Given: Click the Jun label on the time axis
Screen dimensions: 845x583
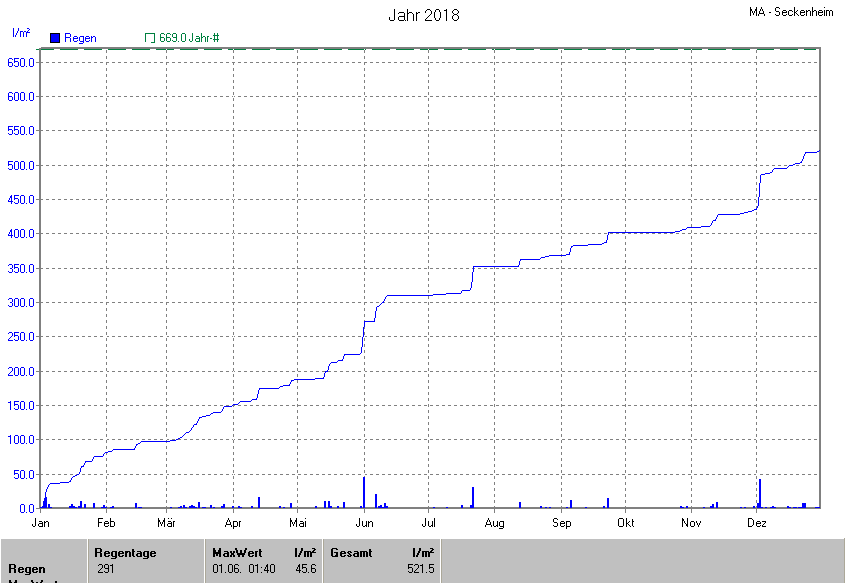Looking at the screenshot, I should (x=365, y=523).
